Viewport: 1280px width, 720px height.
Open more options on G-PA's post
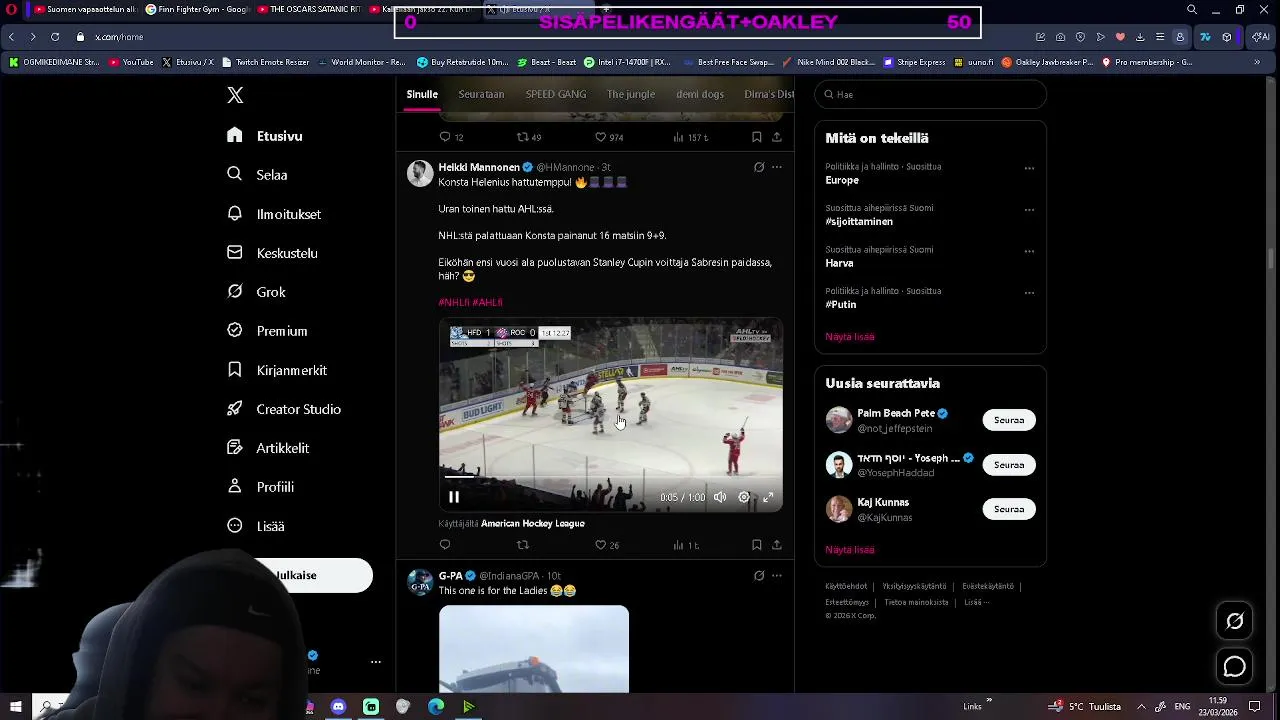click(777, 575)
